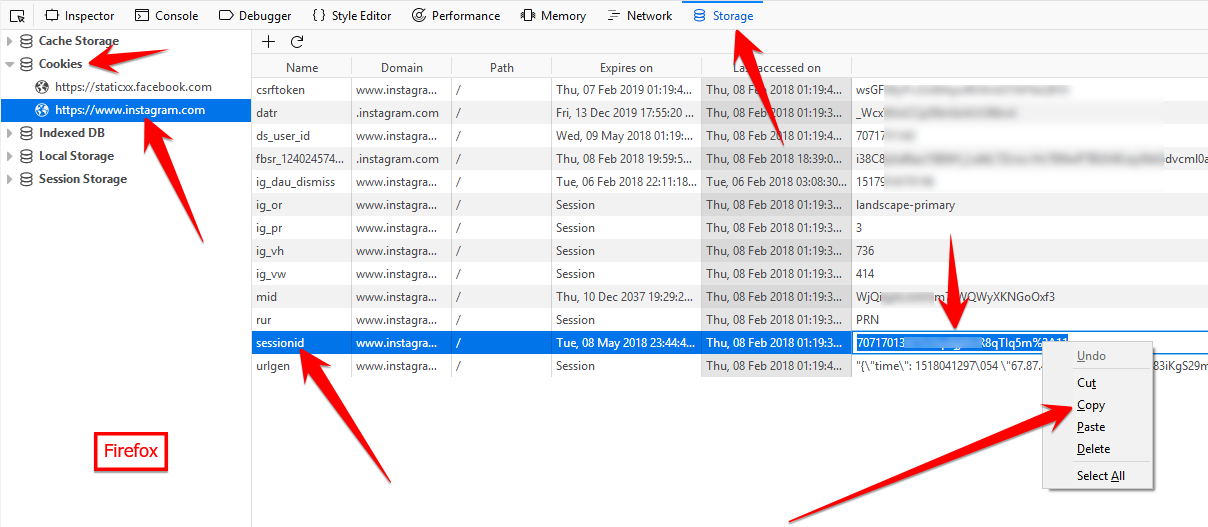Image resolution: width=1208 pixels, height=527 pixels.
Task: Click the refresh items icon
Action: [x=297, y=42]
